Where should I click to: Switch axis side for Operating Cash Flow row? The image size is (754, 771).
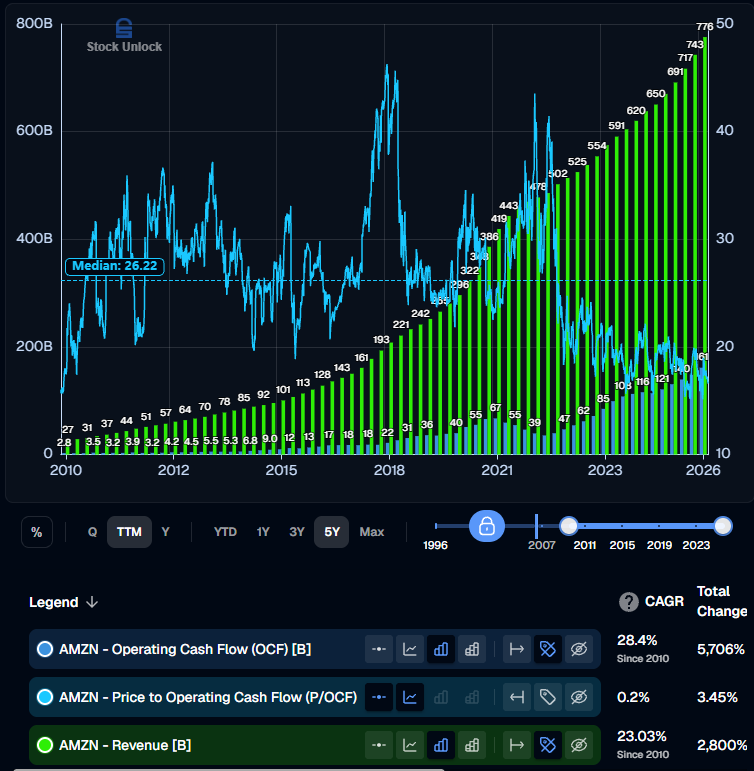click(x=516, y=649)
